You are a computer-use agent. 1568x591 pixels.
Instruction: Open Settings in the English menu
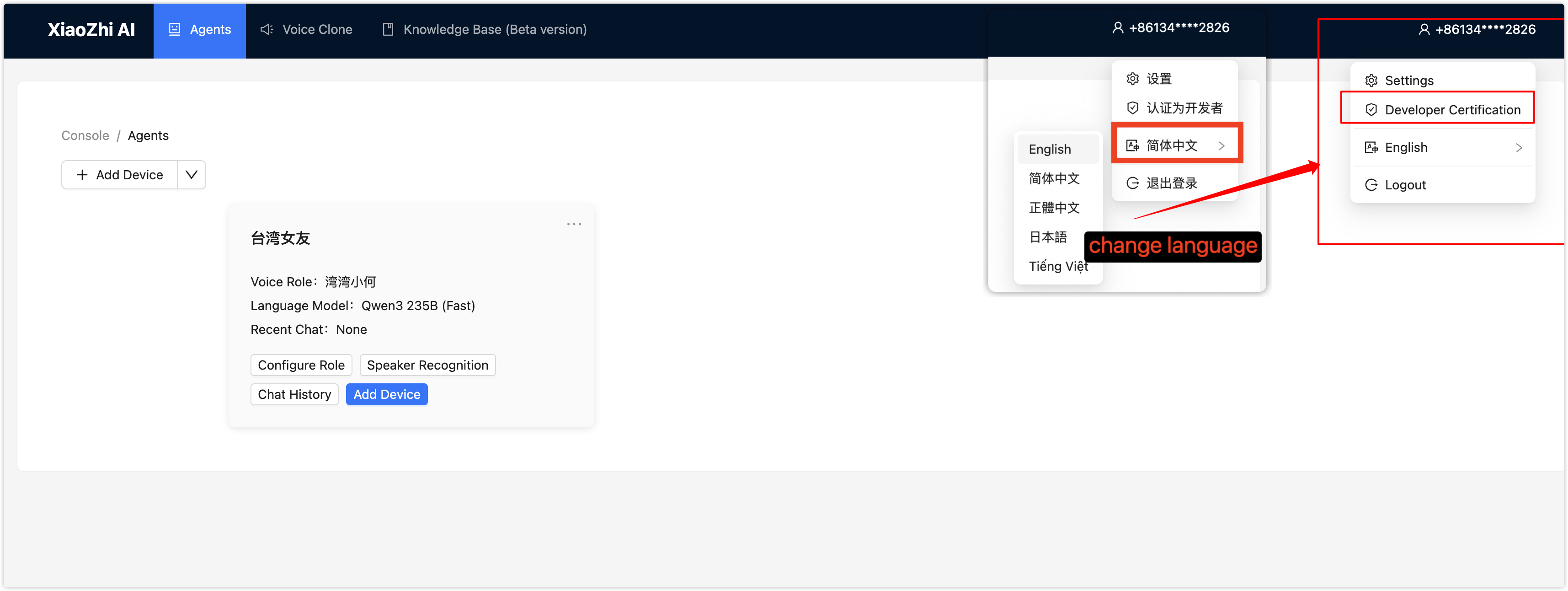coord(1442,81)
